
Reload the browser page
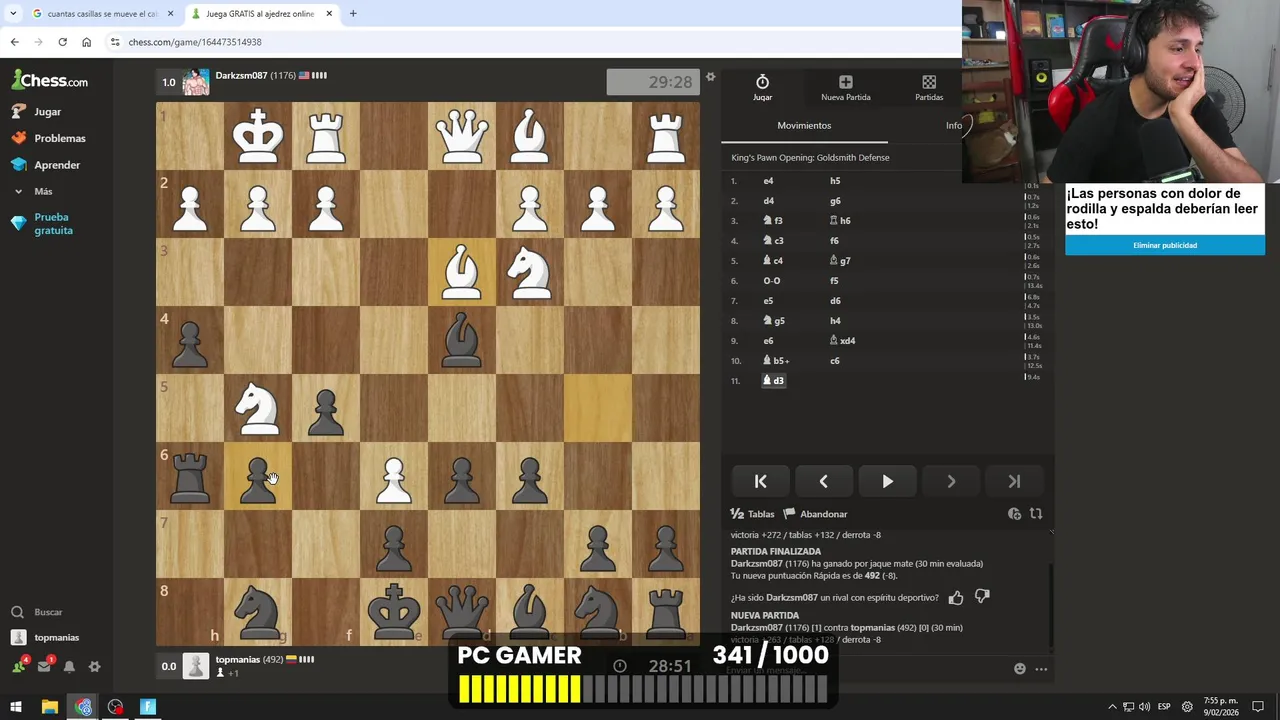pyautogui.click(x=62, y=42)
